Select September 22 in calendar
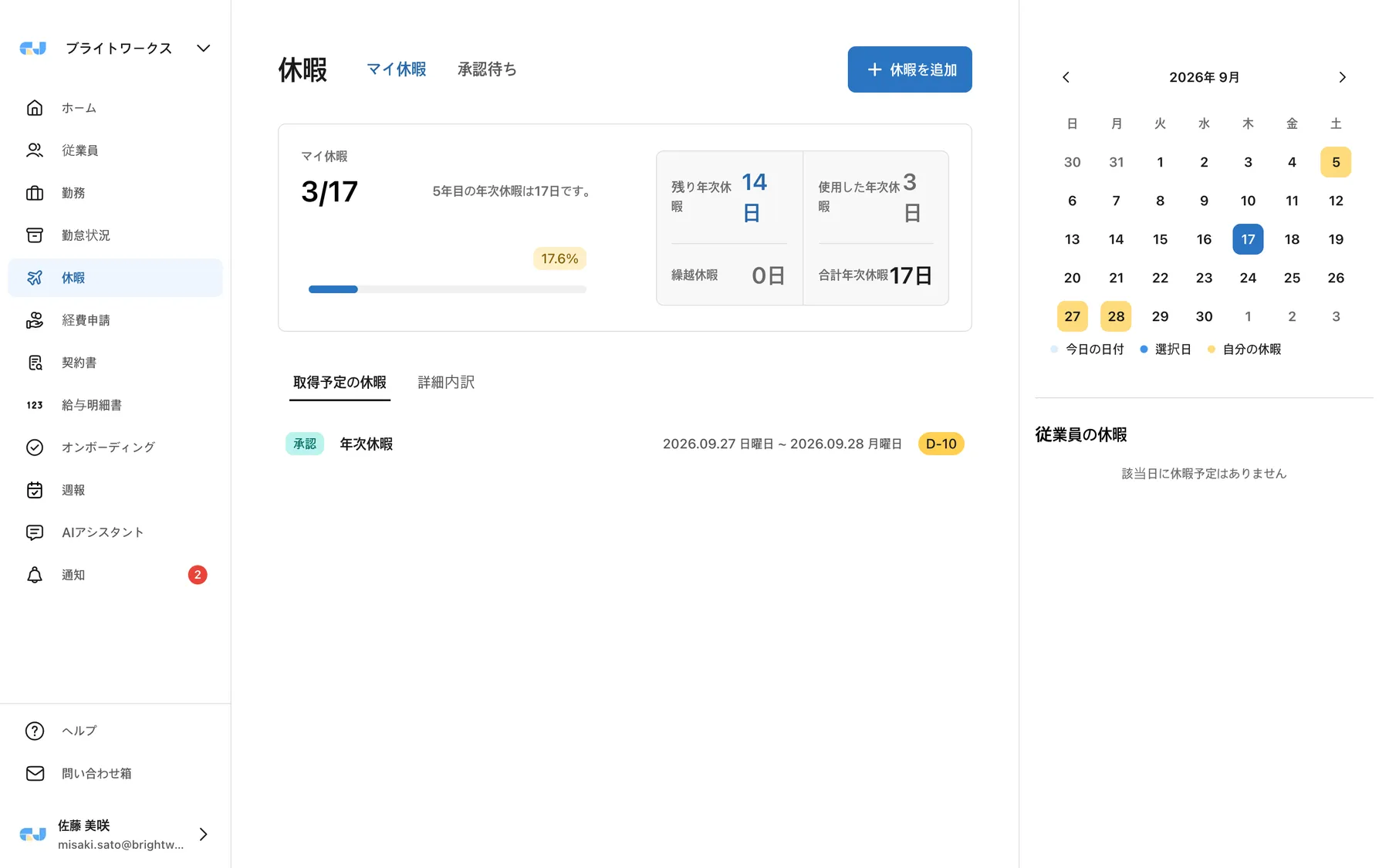This screenshot has width=1389, height=868. click(x=1160, y=278)
